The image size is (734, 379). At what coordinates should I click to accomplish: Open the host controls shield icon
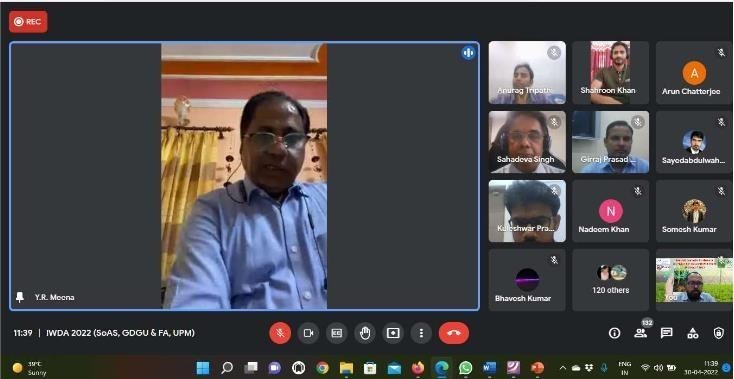719,333
